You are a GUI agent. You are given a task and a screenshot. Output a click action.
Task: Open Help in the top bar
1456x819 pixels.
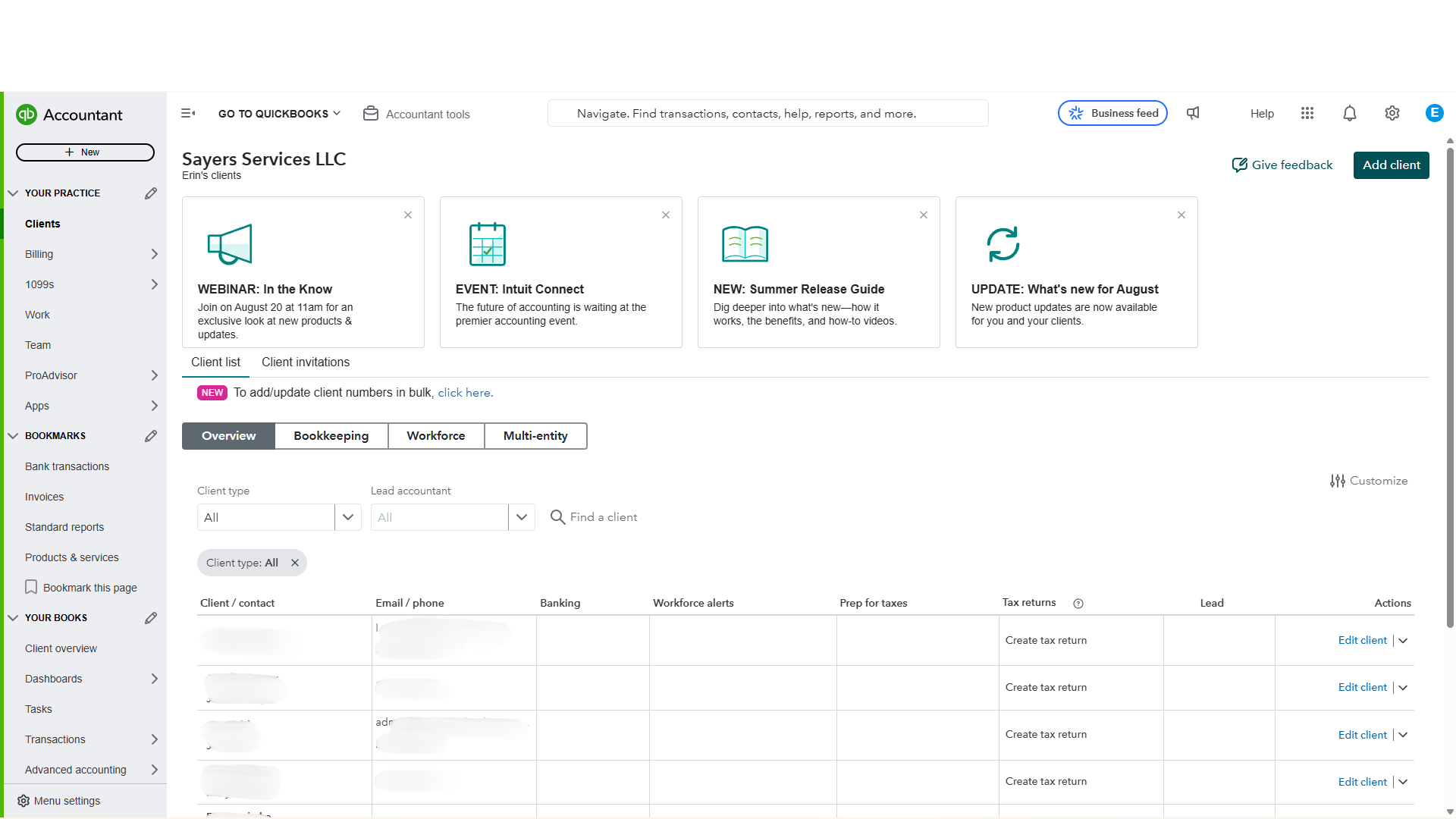point(1262,114)
